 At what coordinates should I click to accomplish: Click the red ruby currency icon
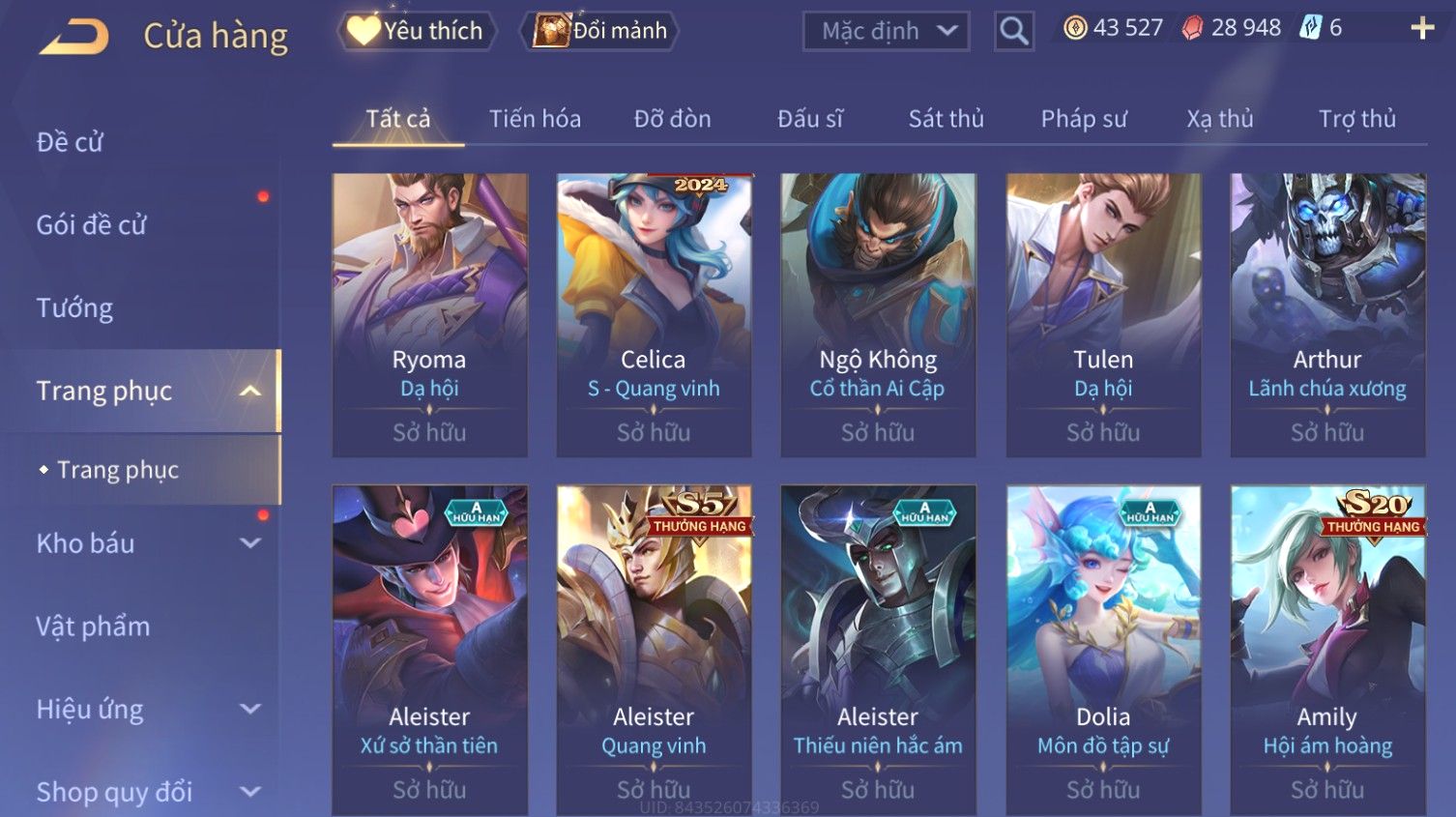pos(1193,28)
